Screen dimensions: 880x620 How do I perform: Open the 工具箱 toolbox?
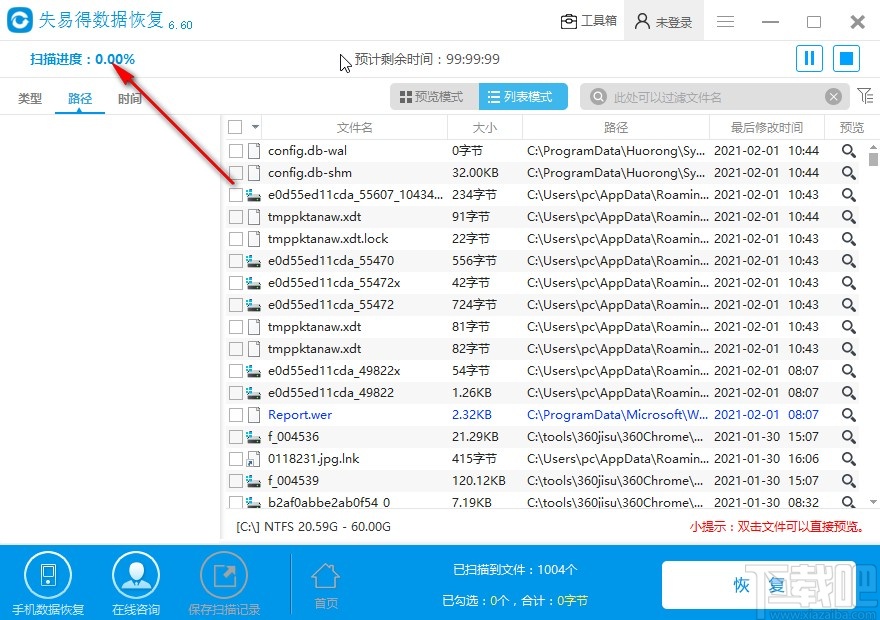point(589,21)
